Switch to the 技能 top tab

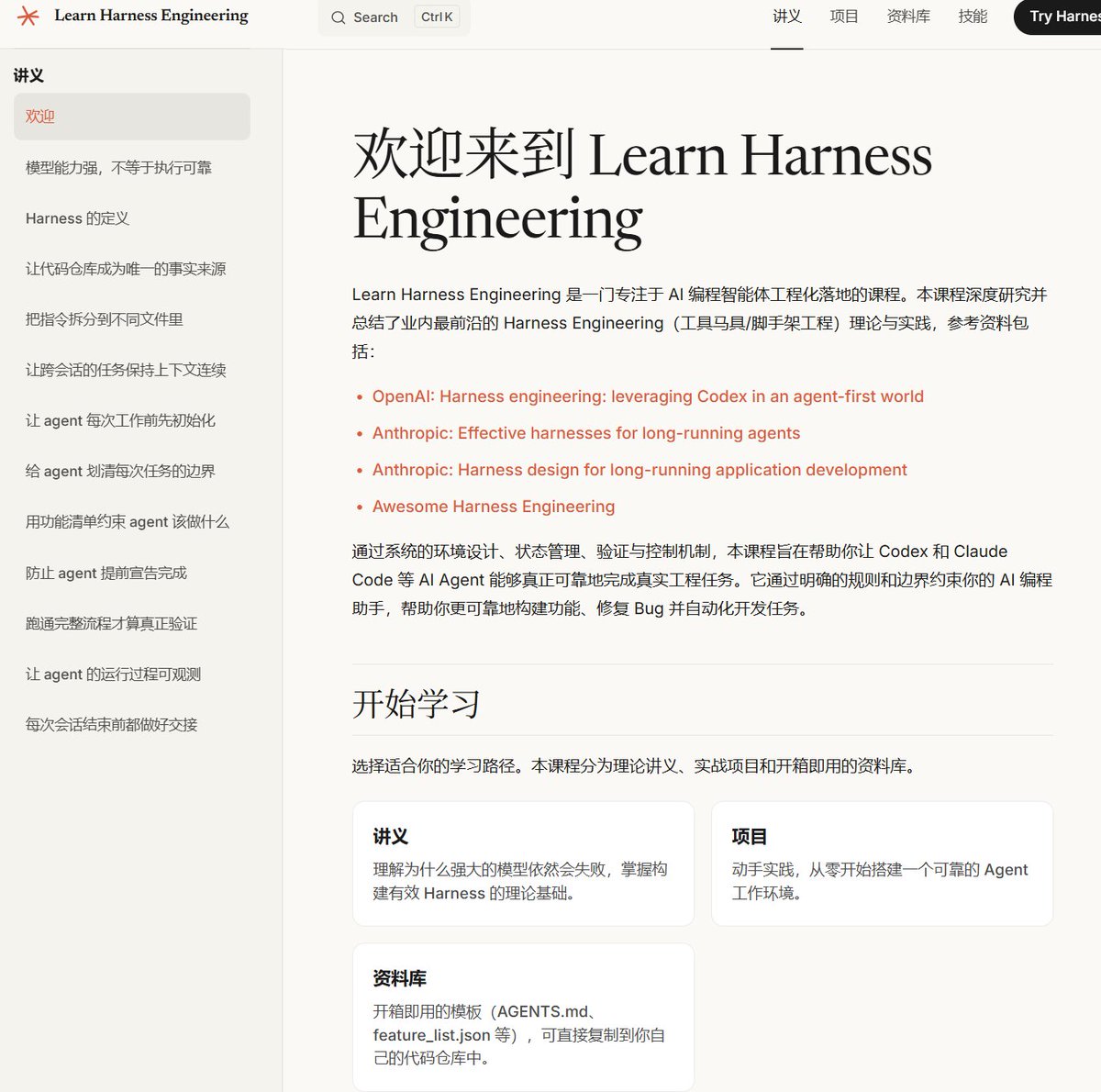point(973,17)
